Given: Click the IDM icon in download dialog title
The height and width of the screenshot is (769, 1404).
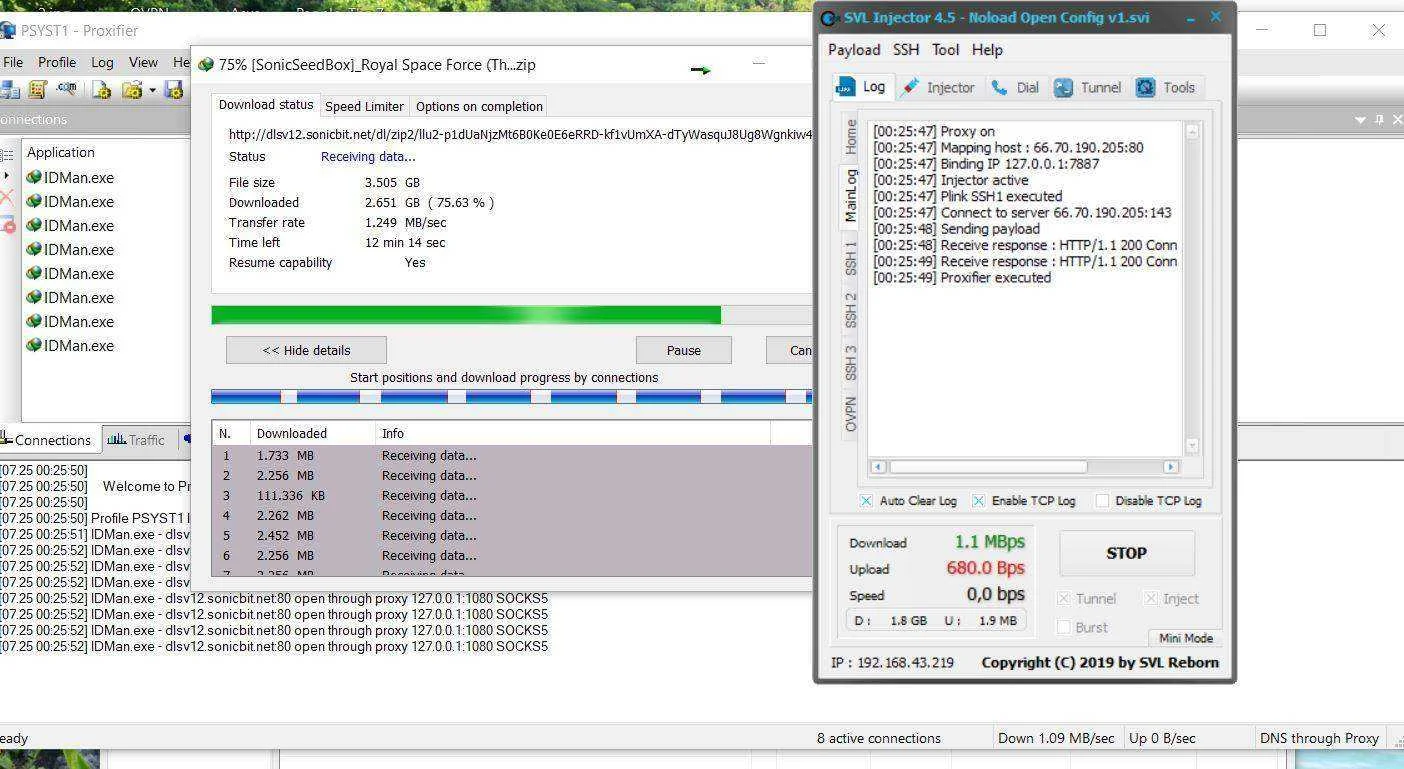Looking at the screenshot, I should pyautogui.click(x=206, y=65).
